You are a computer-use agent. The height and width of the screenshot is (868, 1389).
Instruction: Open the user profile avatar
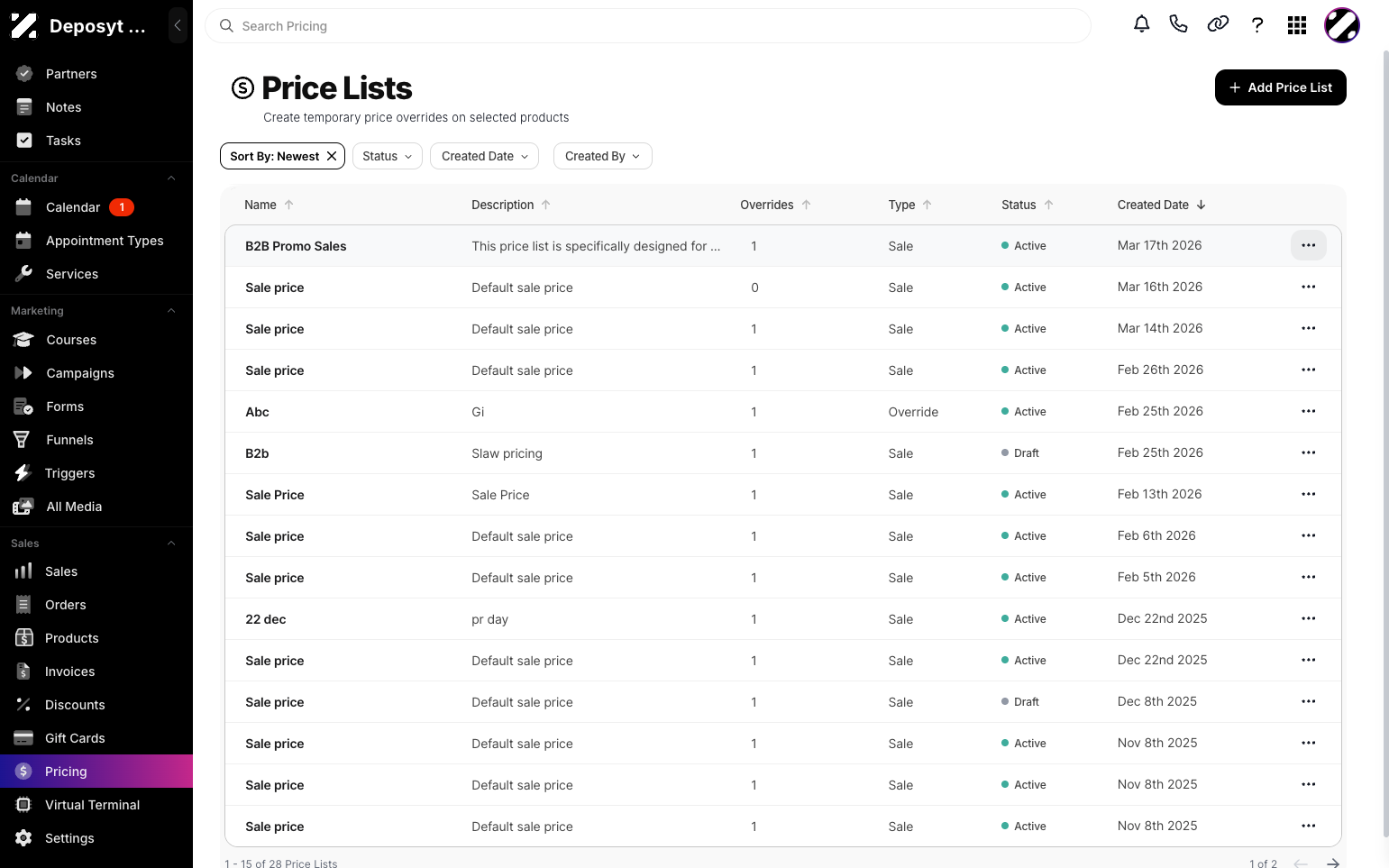click(1342, 25)
